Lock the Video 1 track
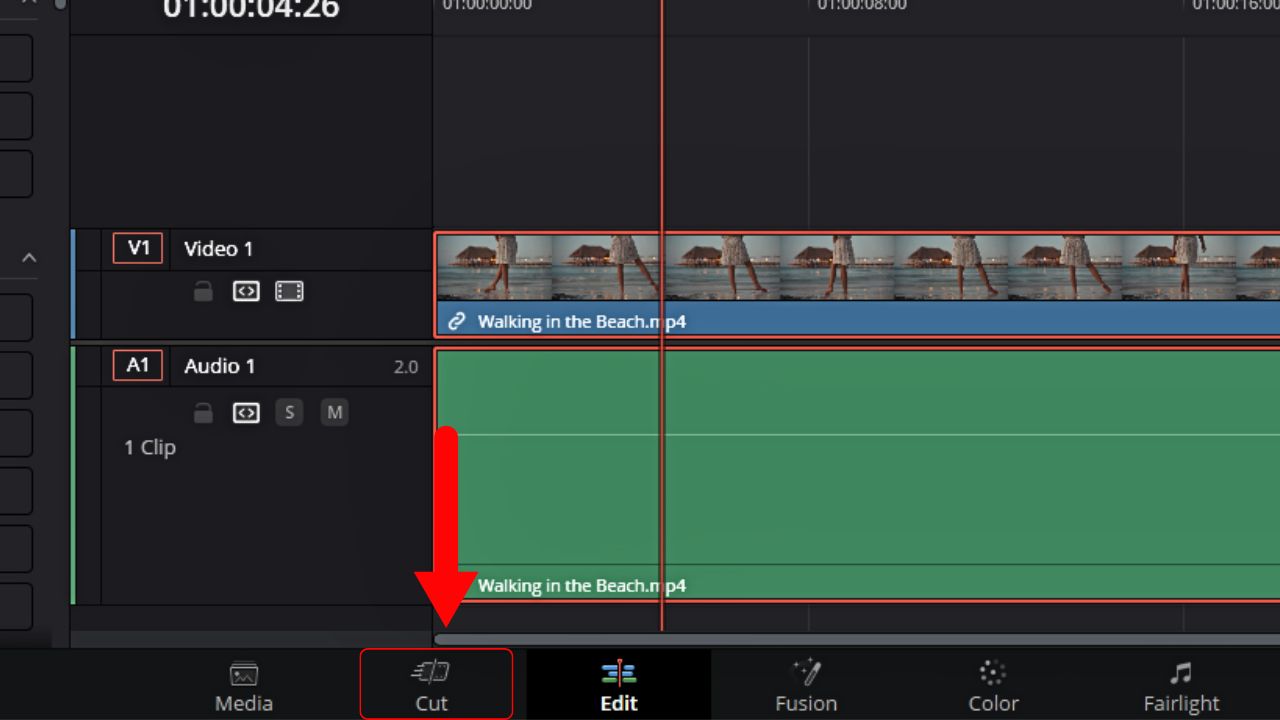Screen dimensions: 1280x720 pos(203,291)
